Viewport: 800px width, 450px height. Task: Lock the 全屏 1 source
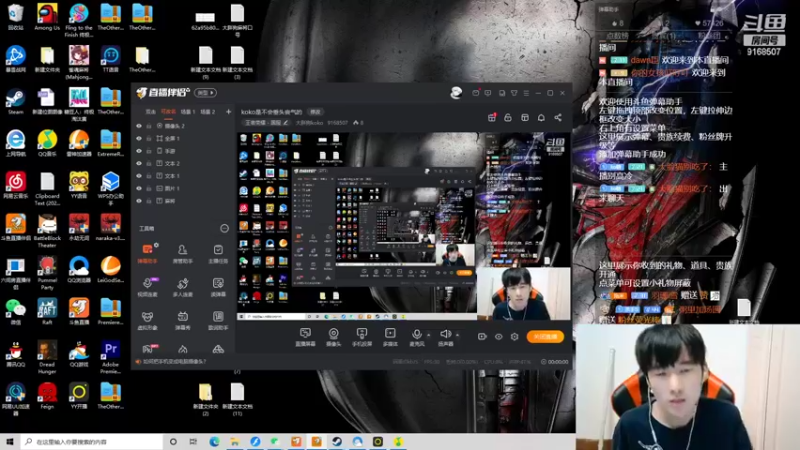coord(149,138)
